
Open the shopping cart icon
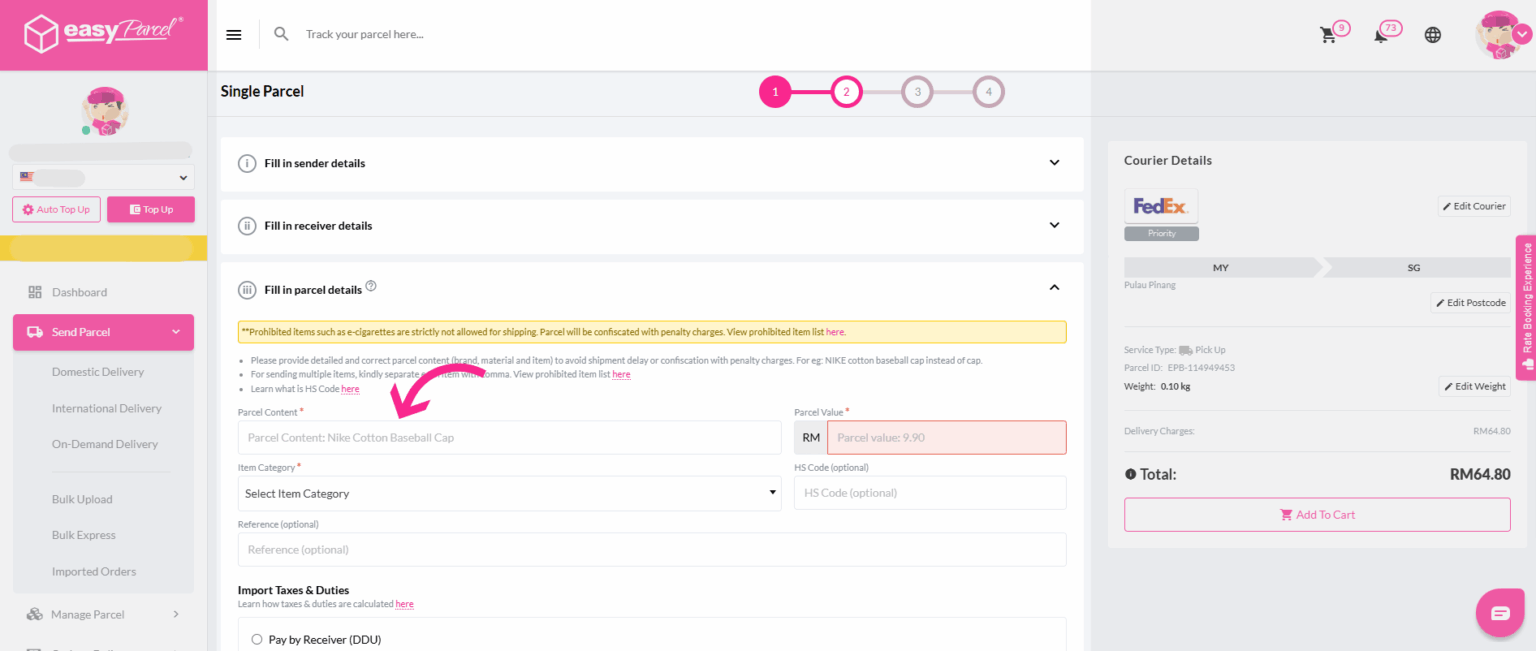(x=1328, y=35)
